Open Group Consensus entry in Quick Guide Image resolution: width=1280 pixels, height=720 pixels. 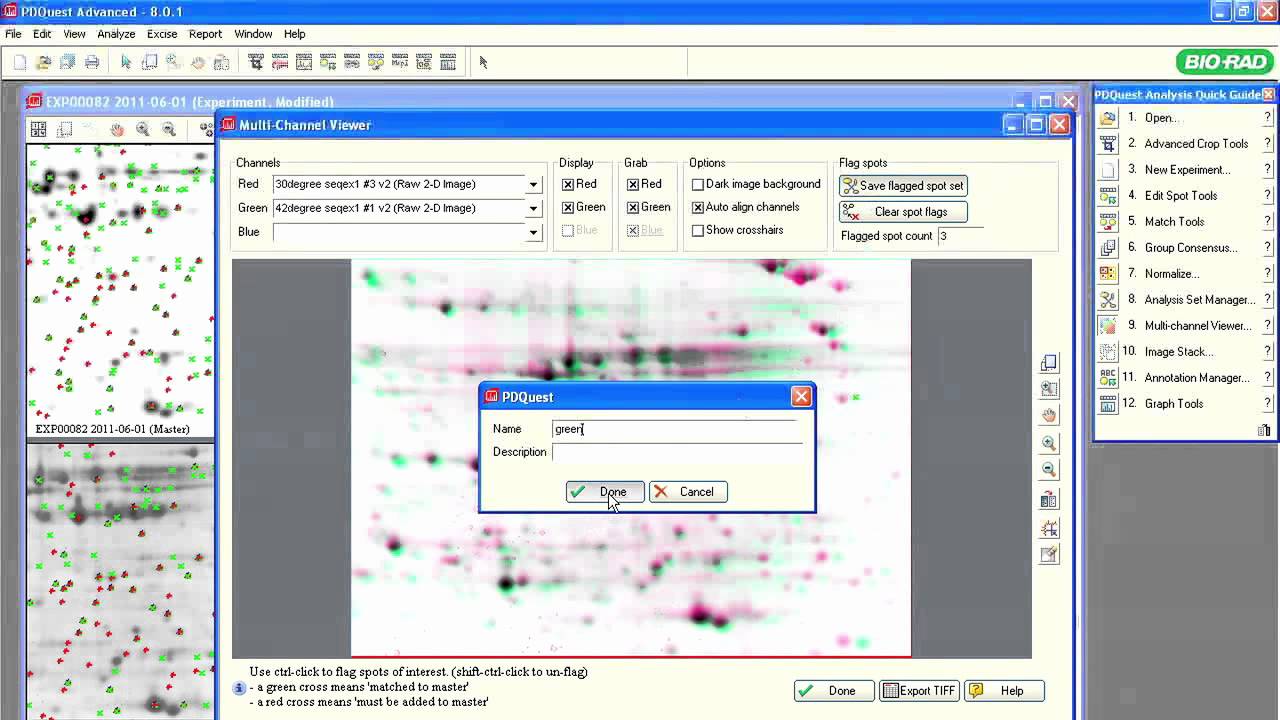click(1190, 248)
